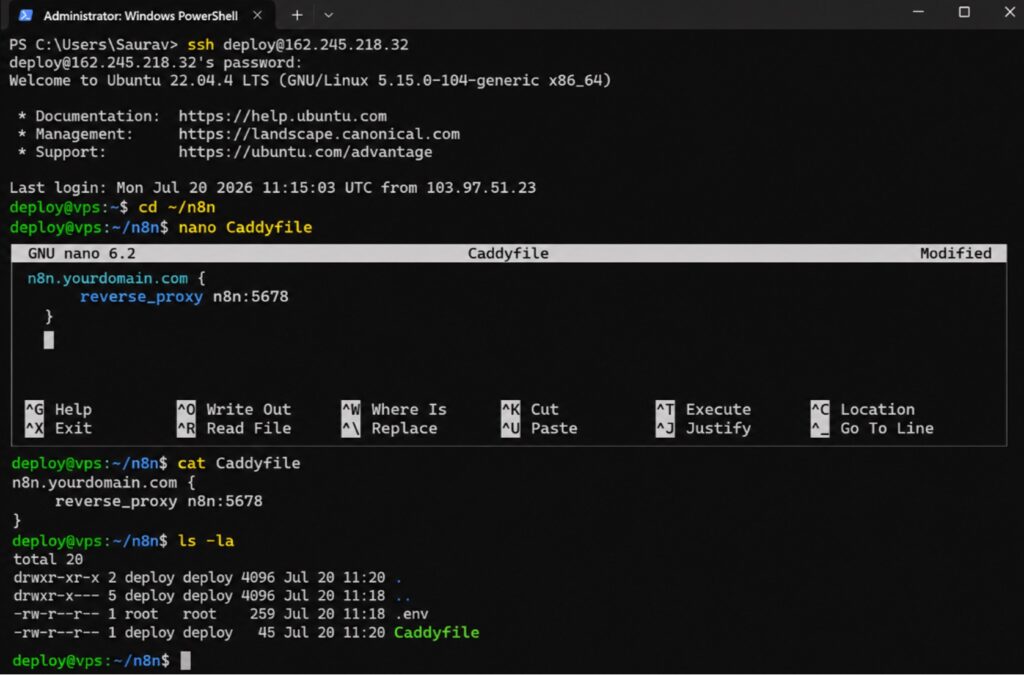Click the https://landscape.canonical.com link
This screenshot has height=675, width=1024.
(x=319, y=134)
